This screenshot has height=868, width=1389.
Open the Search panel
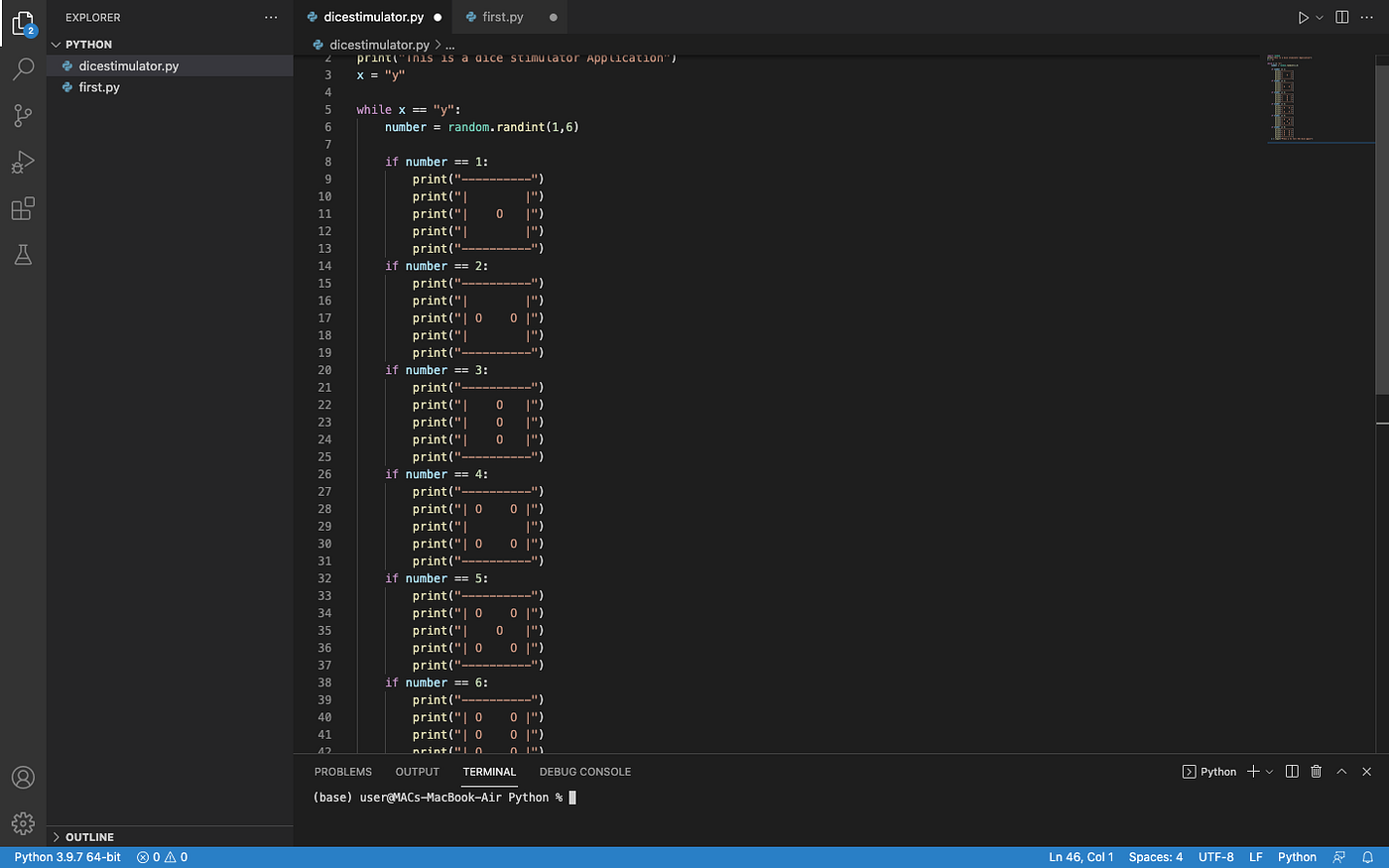click(23, 67)
